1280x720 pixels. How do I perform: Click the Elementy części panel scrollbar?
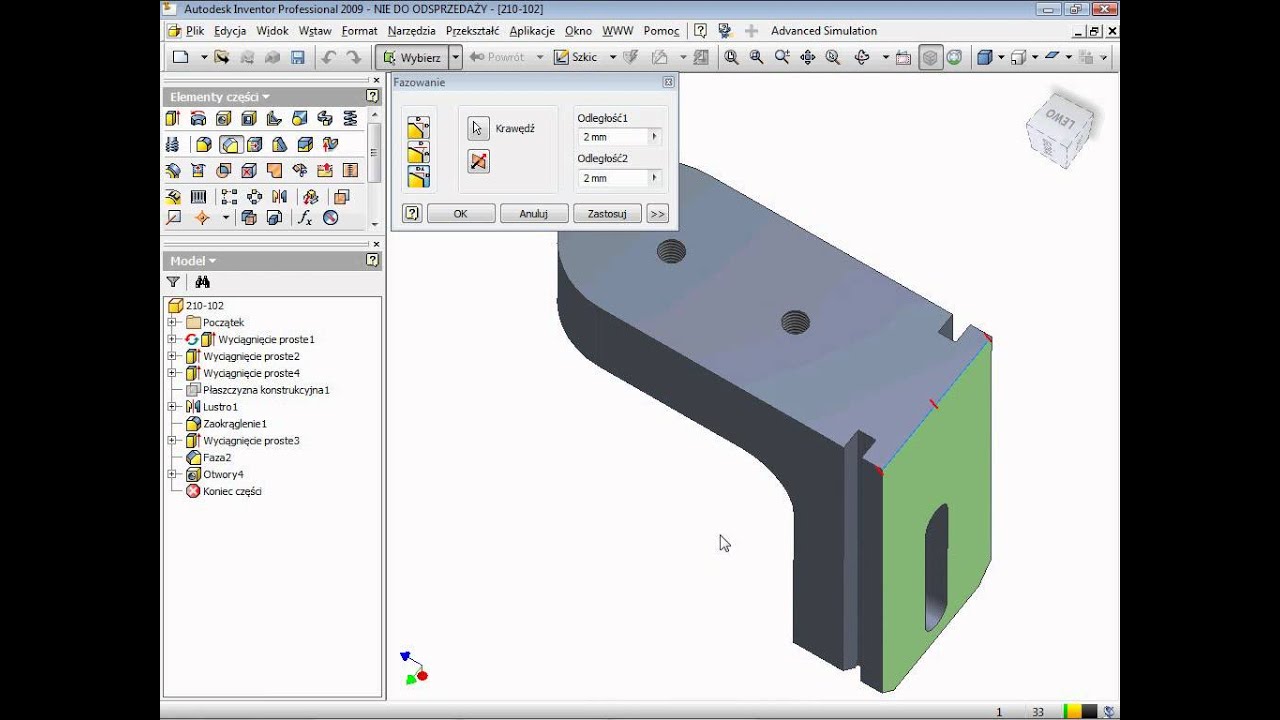(x=374, y=152)
